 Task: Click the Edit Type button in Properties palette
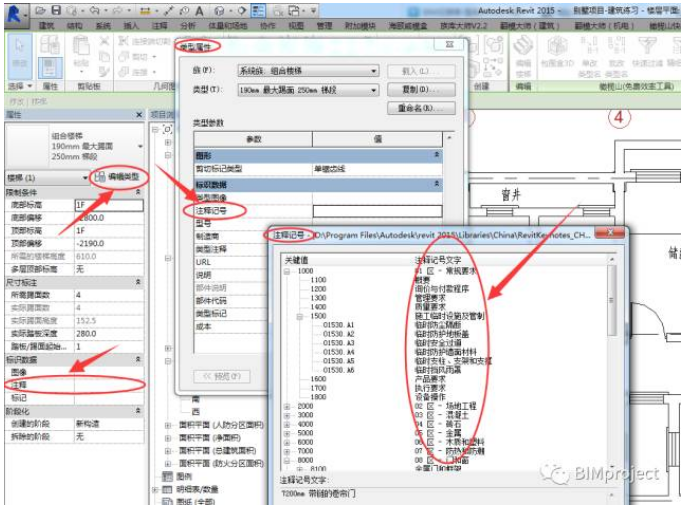click(118, 177)
